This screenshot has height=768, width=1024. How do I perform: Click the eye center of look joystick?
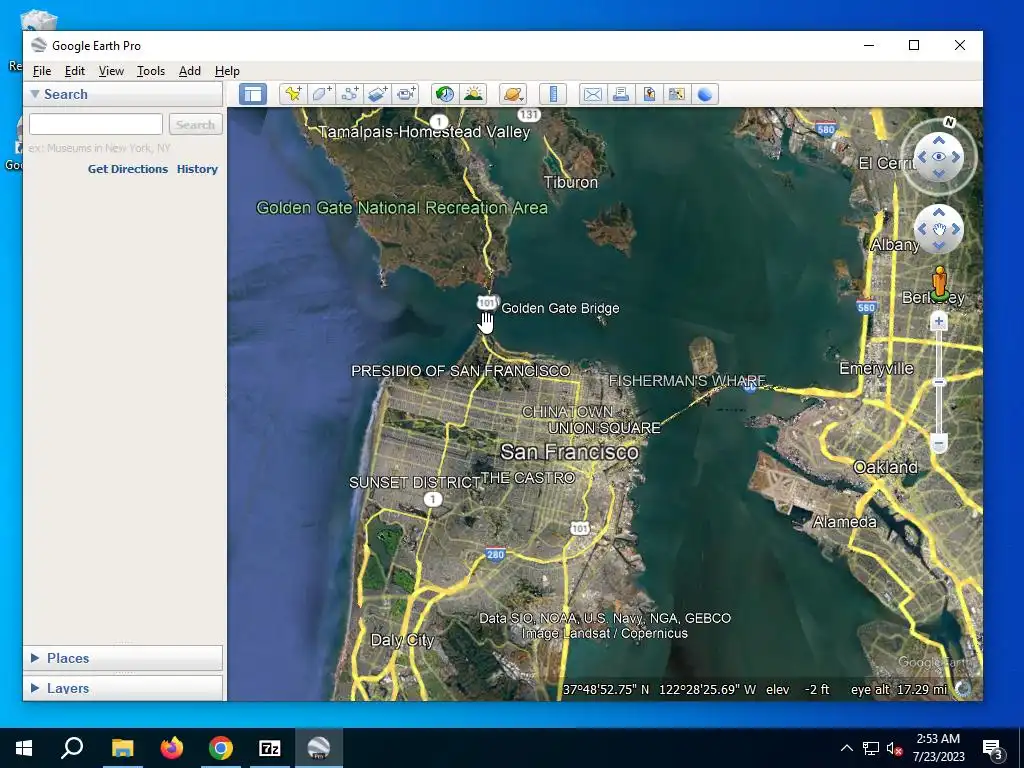938,157
